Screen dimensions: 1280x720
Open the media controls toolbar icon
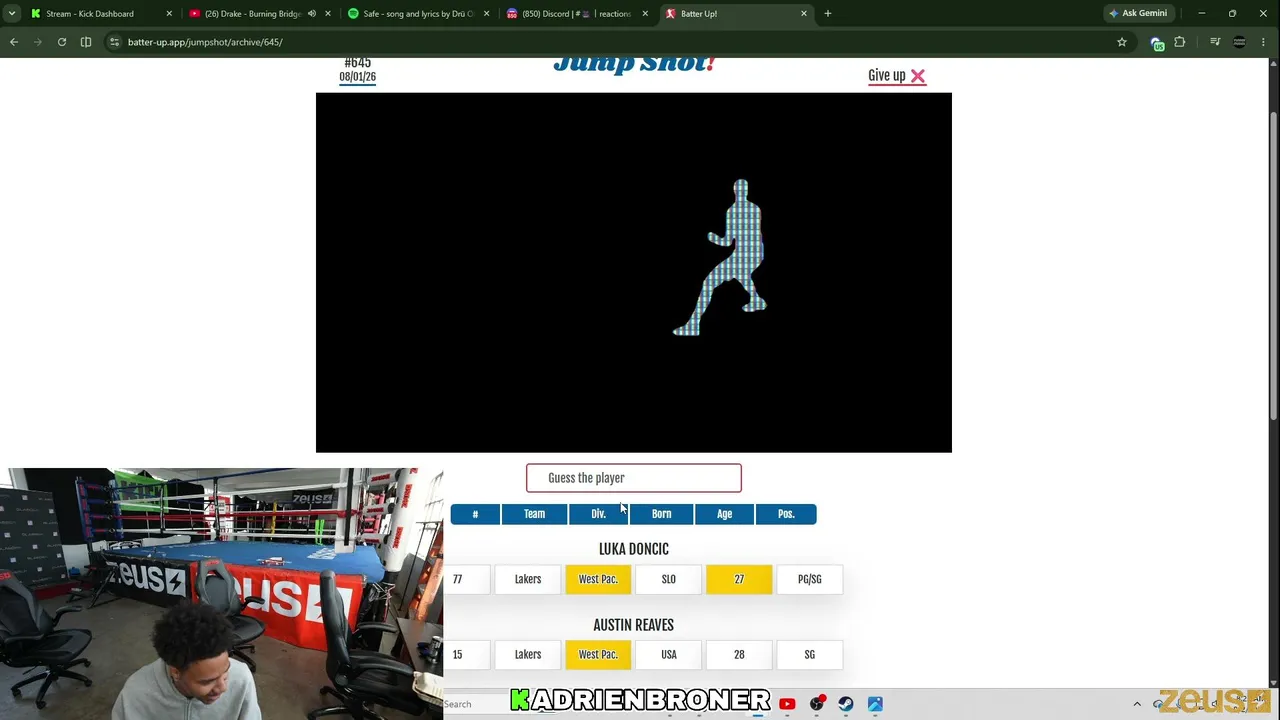tap(1215, 42)
